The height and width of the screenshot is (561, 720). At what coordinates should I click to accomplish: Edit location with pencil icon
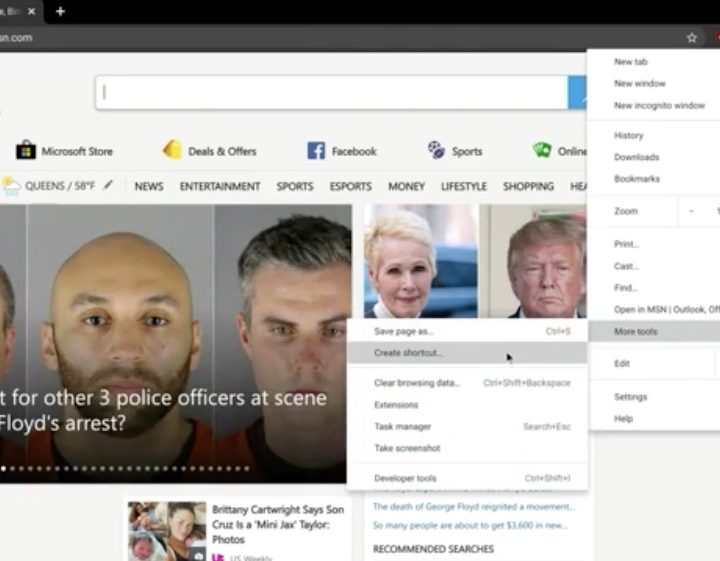click(x=108, y=185)
